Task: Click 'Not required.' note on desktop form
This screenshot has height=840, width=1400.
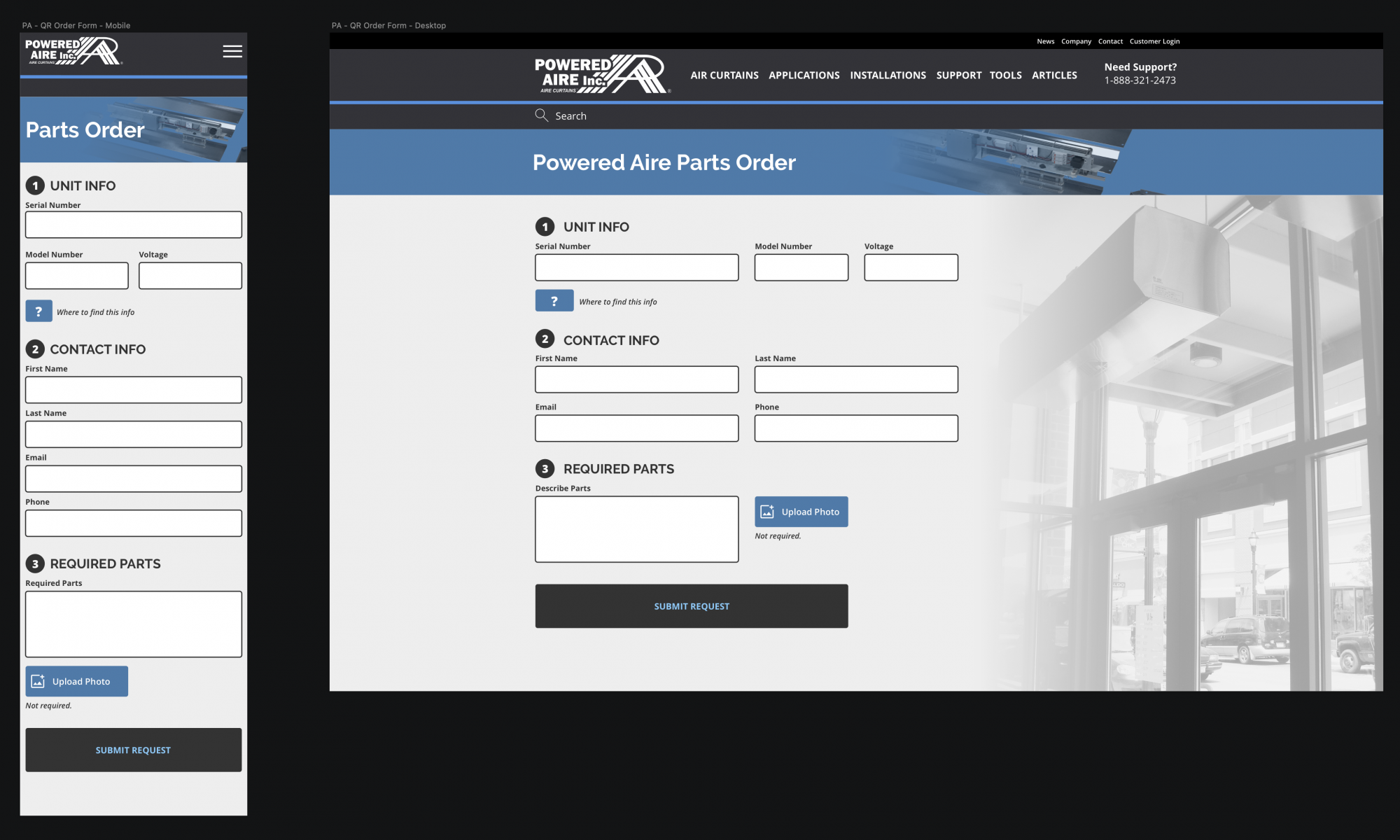Action: 778,536
